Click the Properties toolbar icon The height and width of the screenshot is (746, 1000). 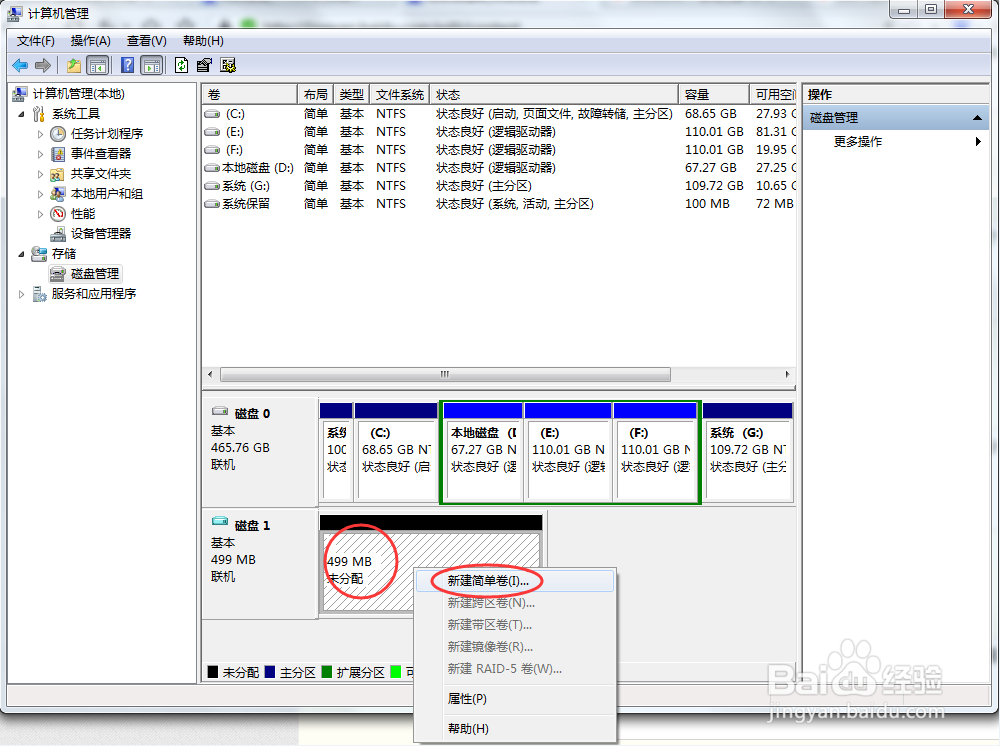tap(204, 65)
